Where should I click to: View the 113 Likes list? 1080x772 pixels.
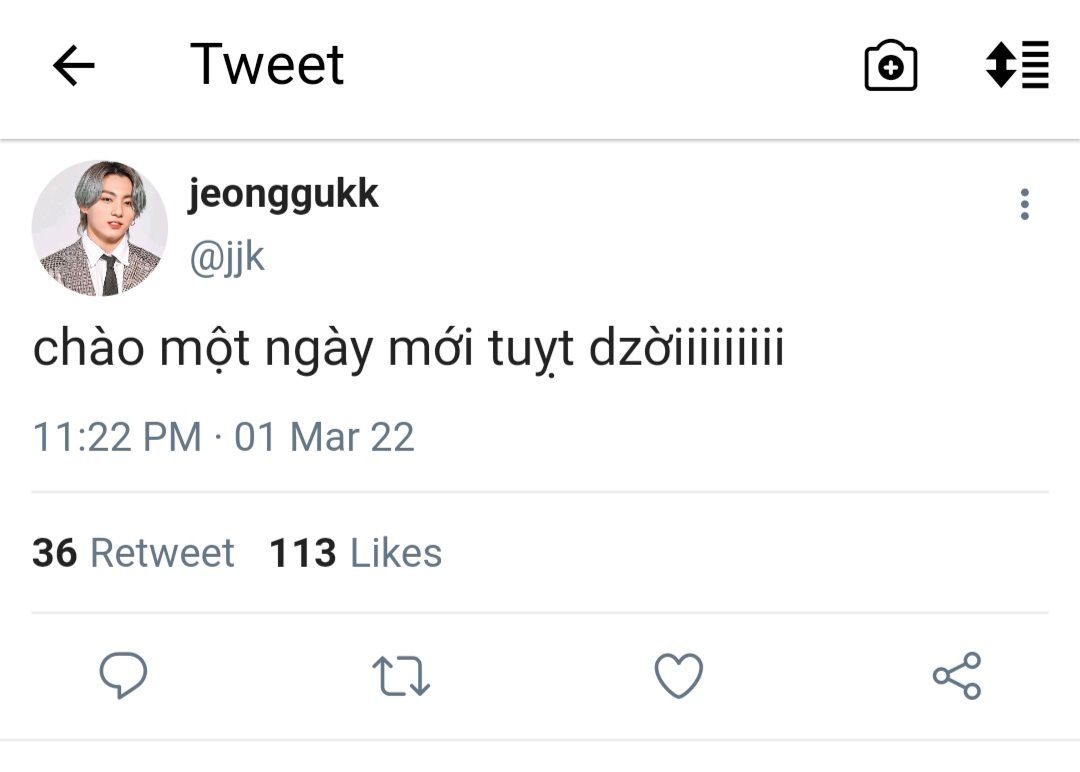click(x=355, y=553)
